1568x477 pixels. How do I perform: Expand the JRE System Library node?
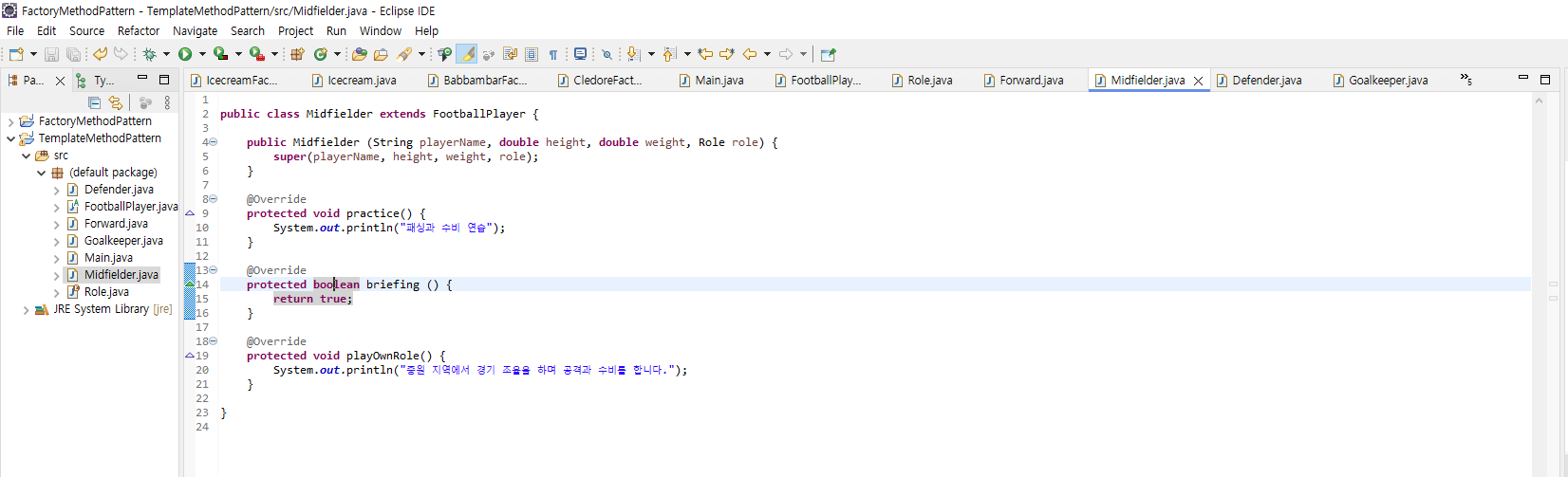26,309
